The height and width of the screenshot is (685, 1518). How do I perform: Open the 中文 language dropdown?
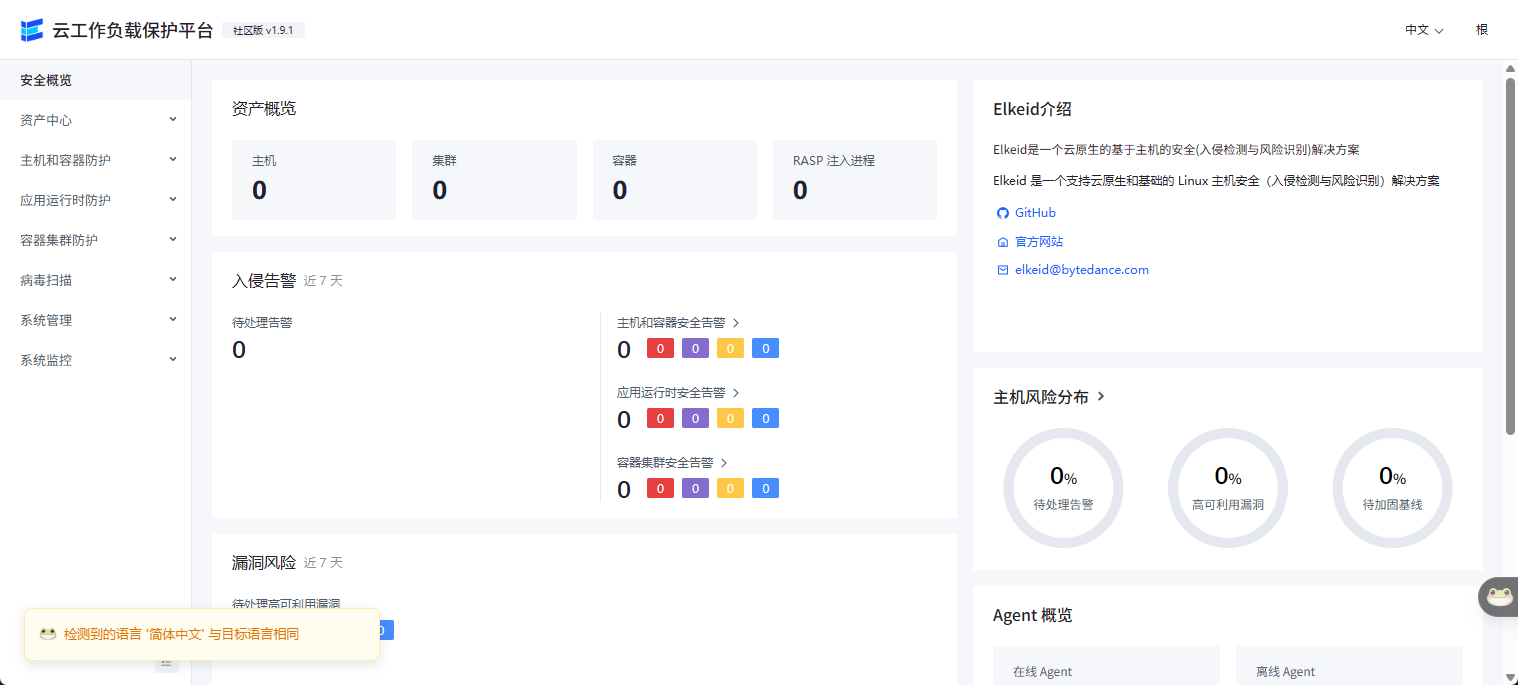[1424, 30]
